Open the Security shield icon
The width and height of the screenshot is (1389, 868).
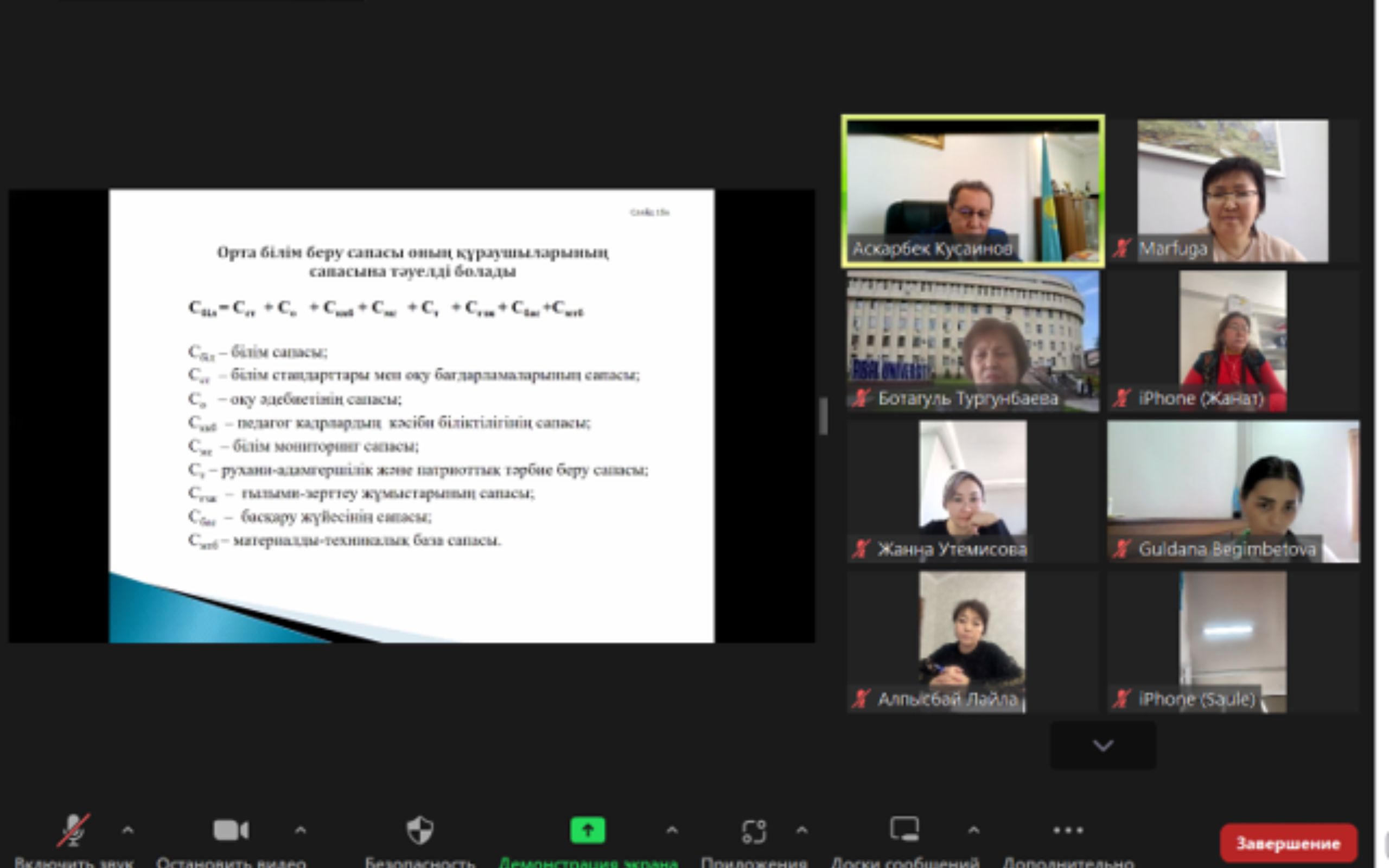tap(419, 830)
